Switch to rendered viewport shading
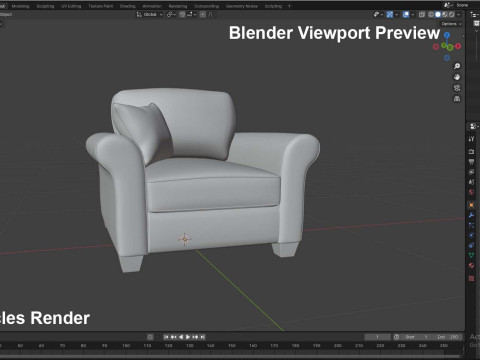 [452, 15]
